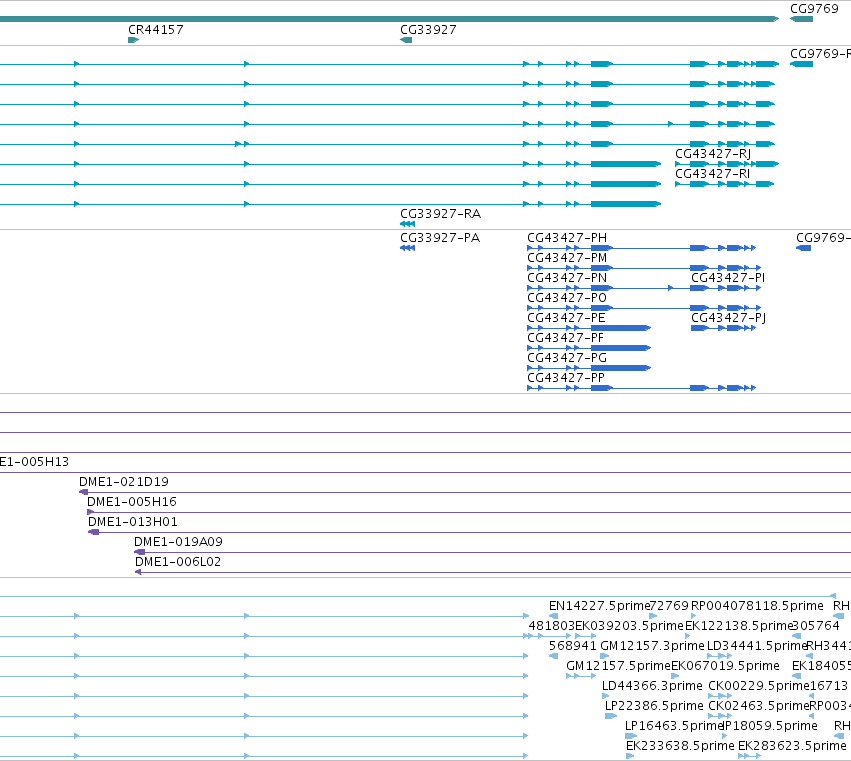Click the CG33927 gene label

428,30
